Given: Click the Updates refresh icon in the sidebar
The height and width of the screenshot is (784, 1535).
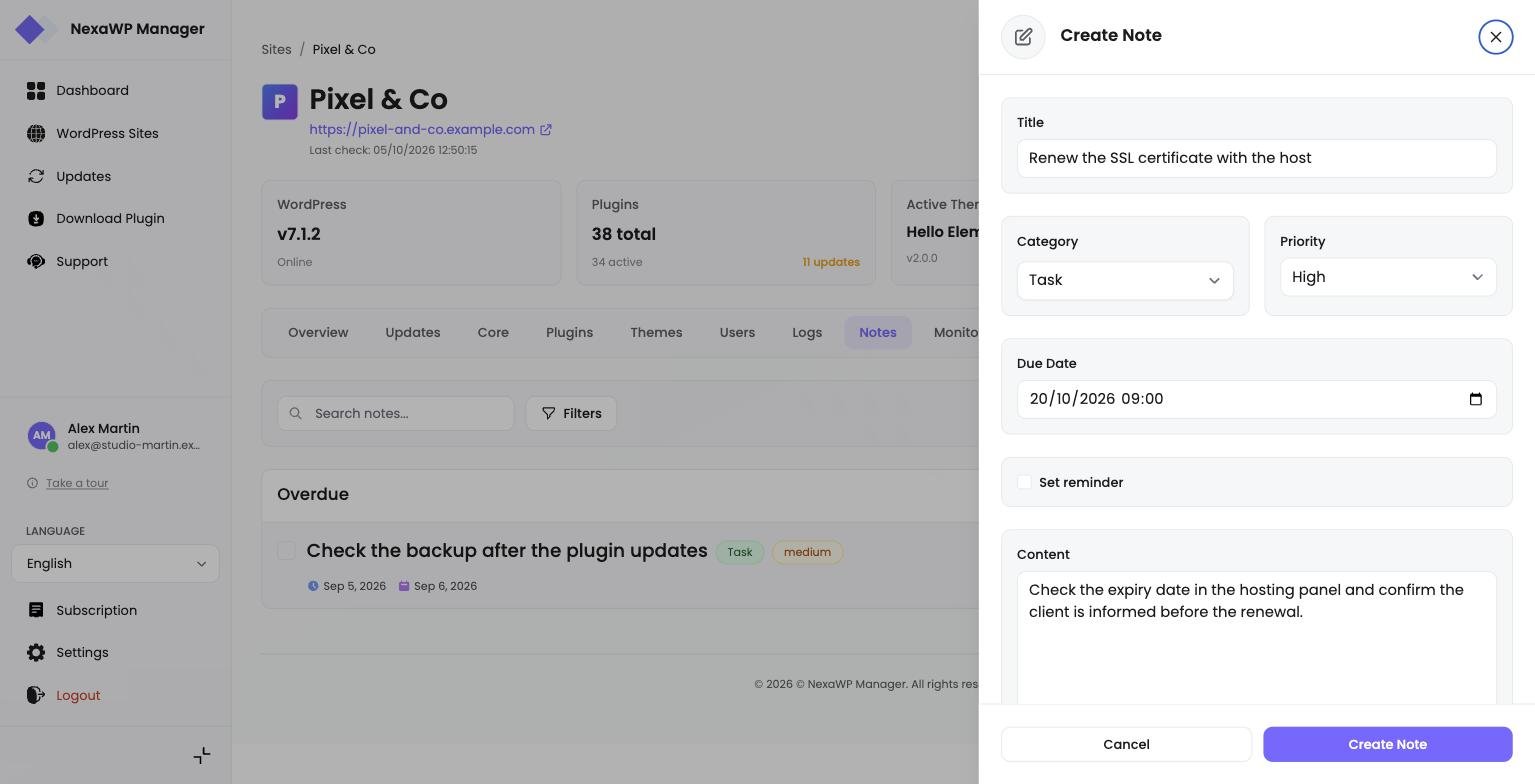Looking at the screenshot, I should pos(36,176).
